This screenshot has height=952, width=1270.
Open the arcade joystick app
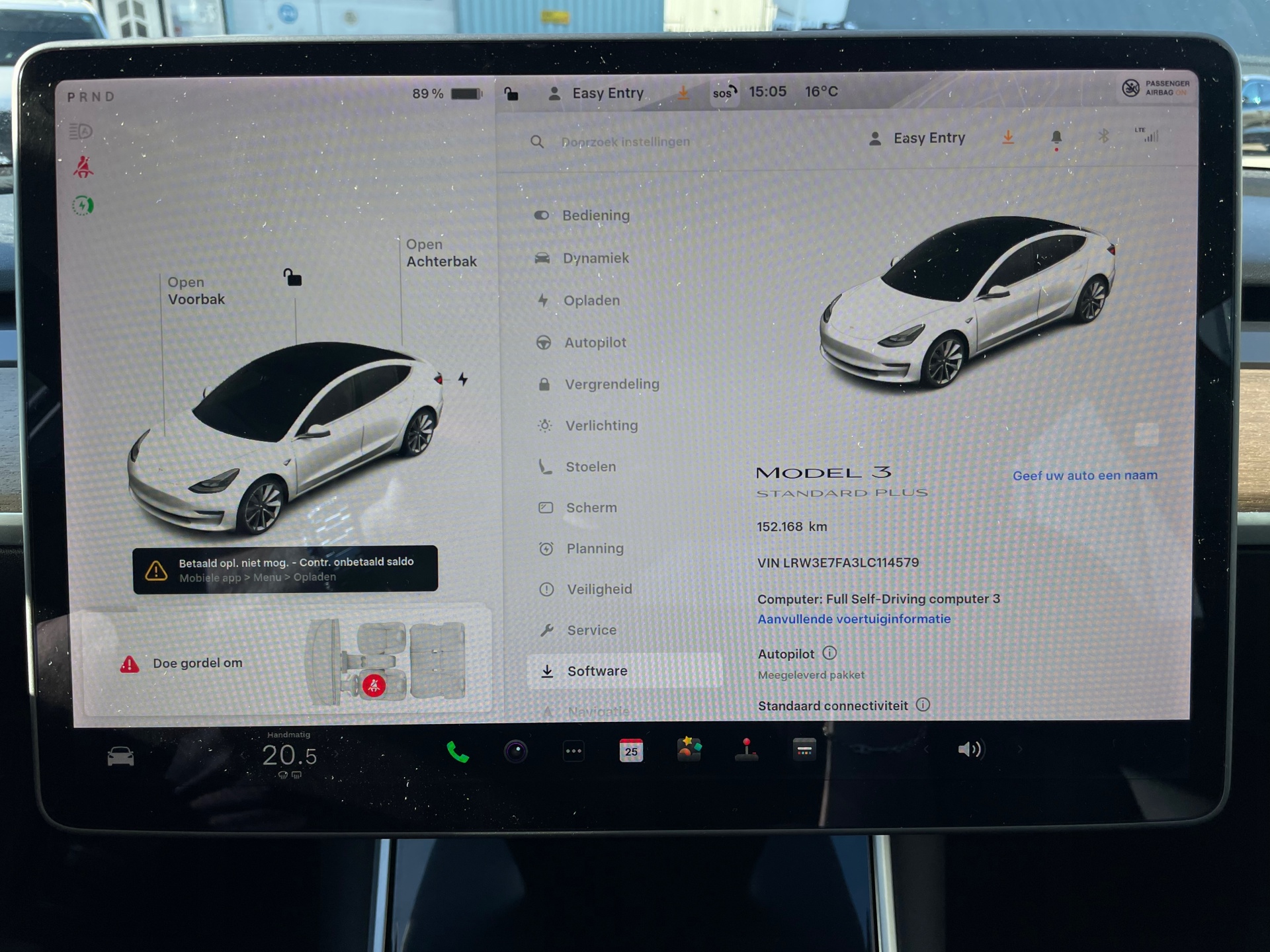coord(746,750)
